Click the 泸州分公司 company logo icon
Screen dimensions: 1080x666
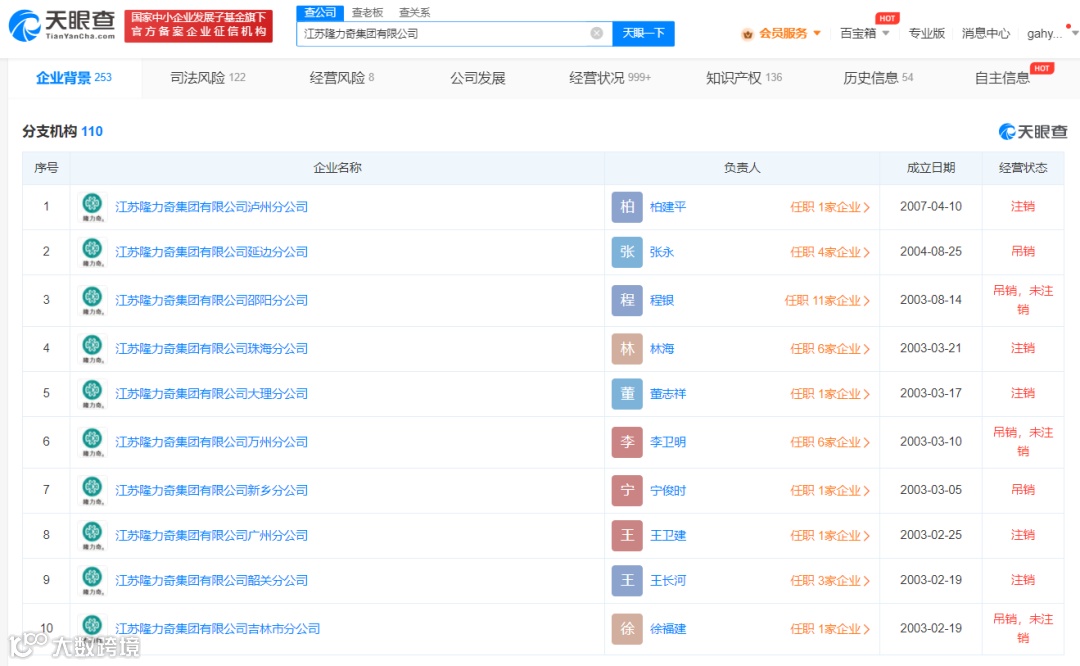coord(92,207)
